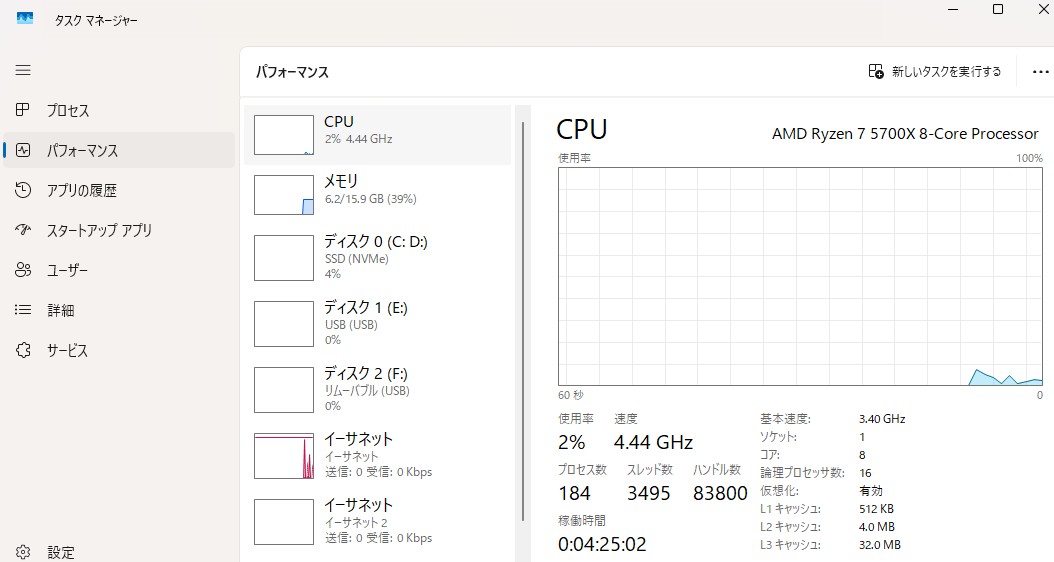Click the L2 cache value 4.0 MB
The image size is (1054, 562).
877,526
